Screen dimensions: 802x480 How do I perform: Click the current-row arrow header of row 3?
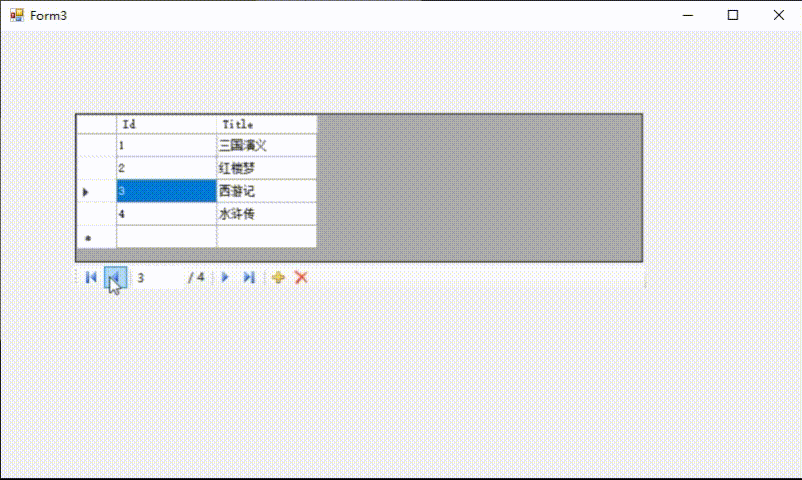97,191
